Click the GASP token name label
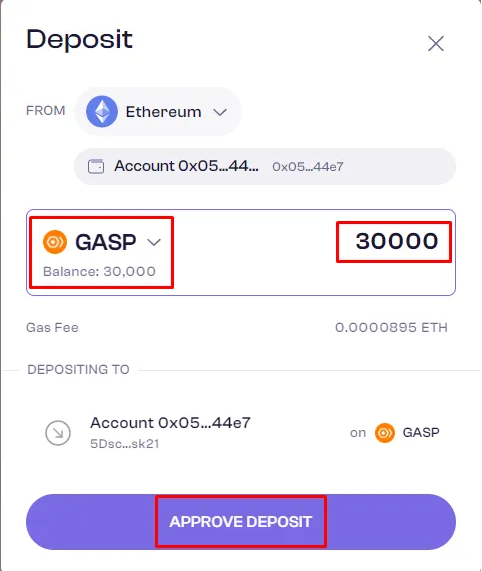This screenshot has width=482, height=571. click(x=106, y=242)
